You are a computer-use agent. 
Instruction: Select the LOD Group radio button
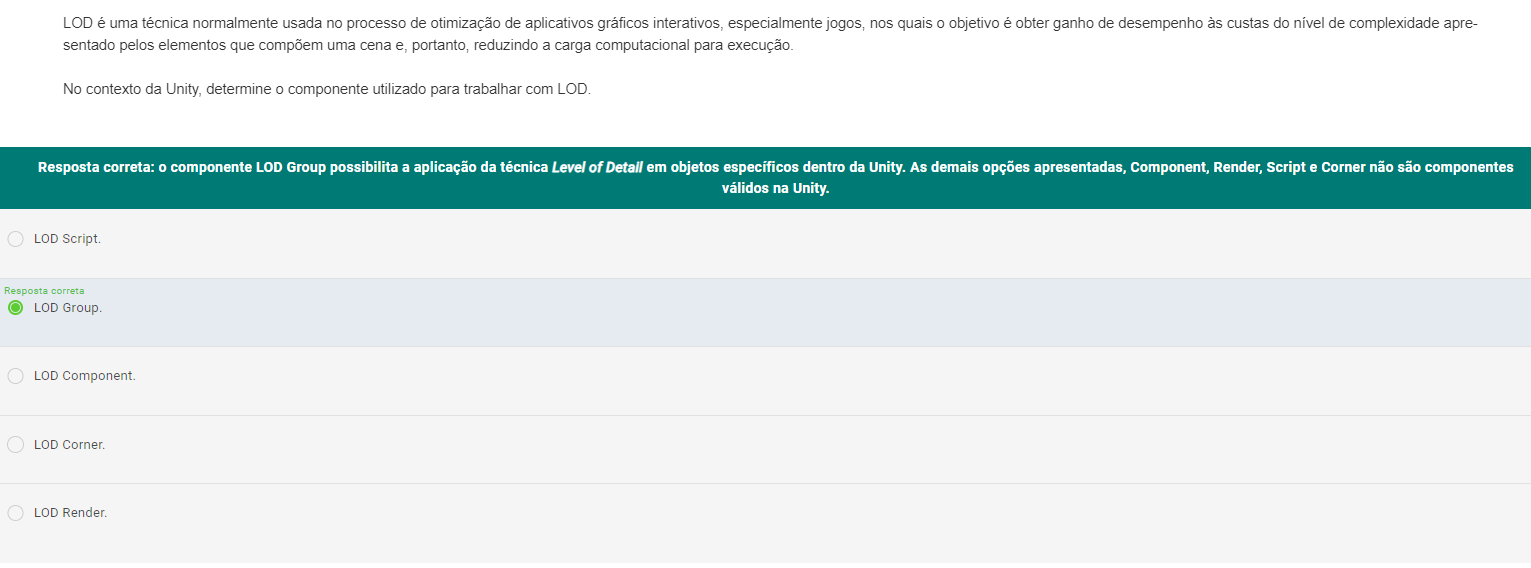tap(15, 308)
